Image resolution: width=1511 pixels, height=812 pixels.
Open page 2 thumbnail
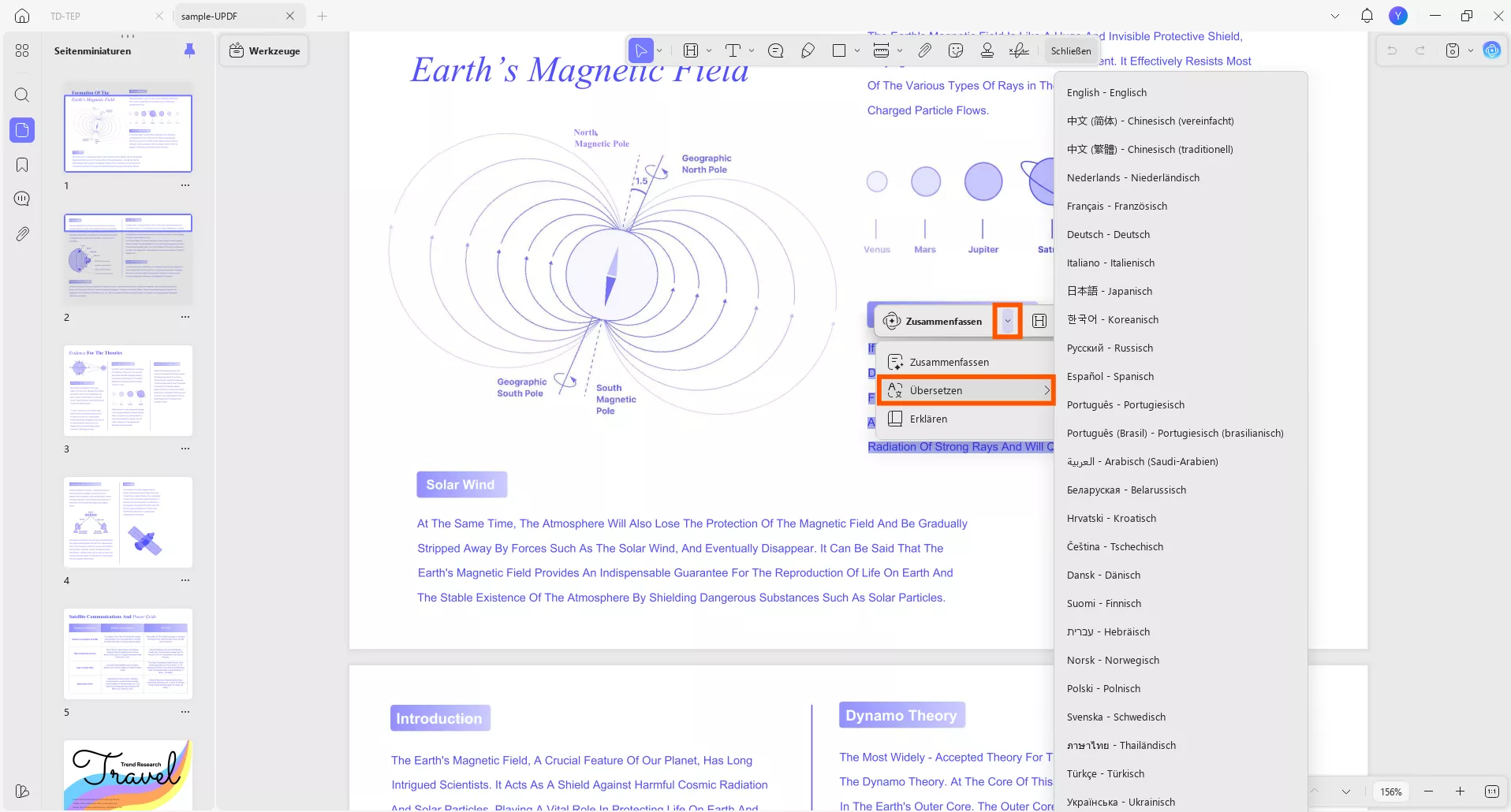pyautogui.click(x=128, y=259)
